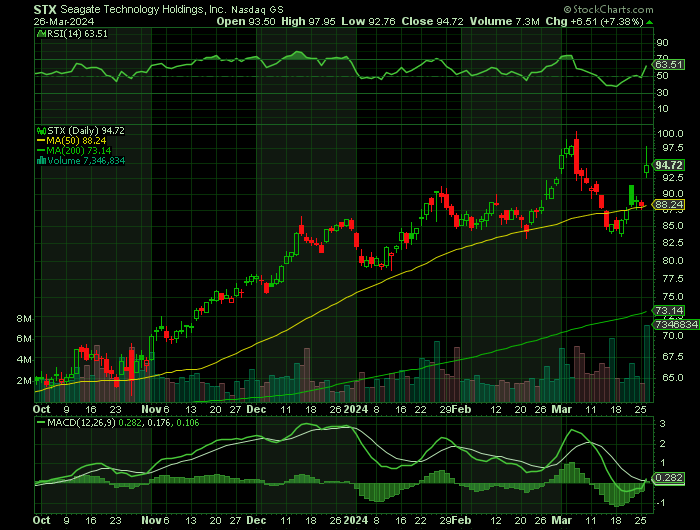Click the Close 94.72 header value
The image size is (700, 530).
point(432,21)
